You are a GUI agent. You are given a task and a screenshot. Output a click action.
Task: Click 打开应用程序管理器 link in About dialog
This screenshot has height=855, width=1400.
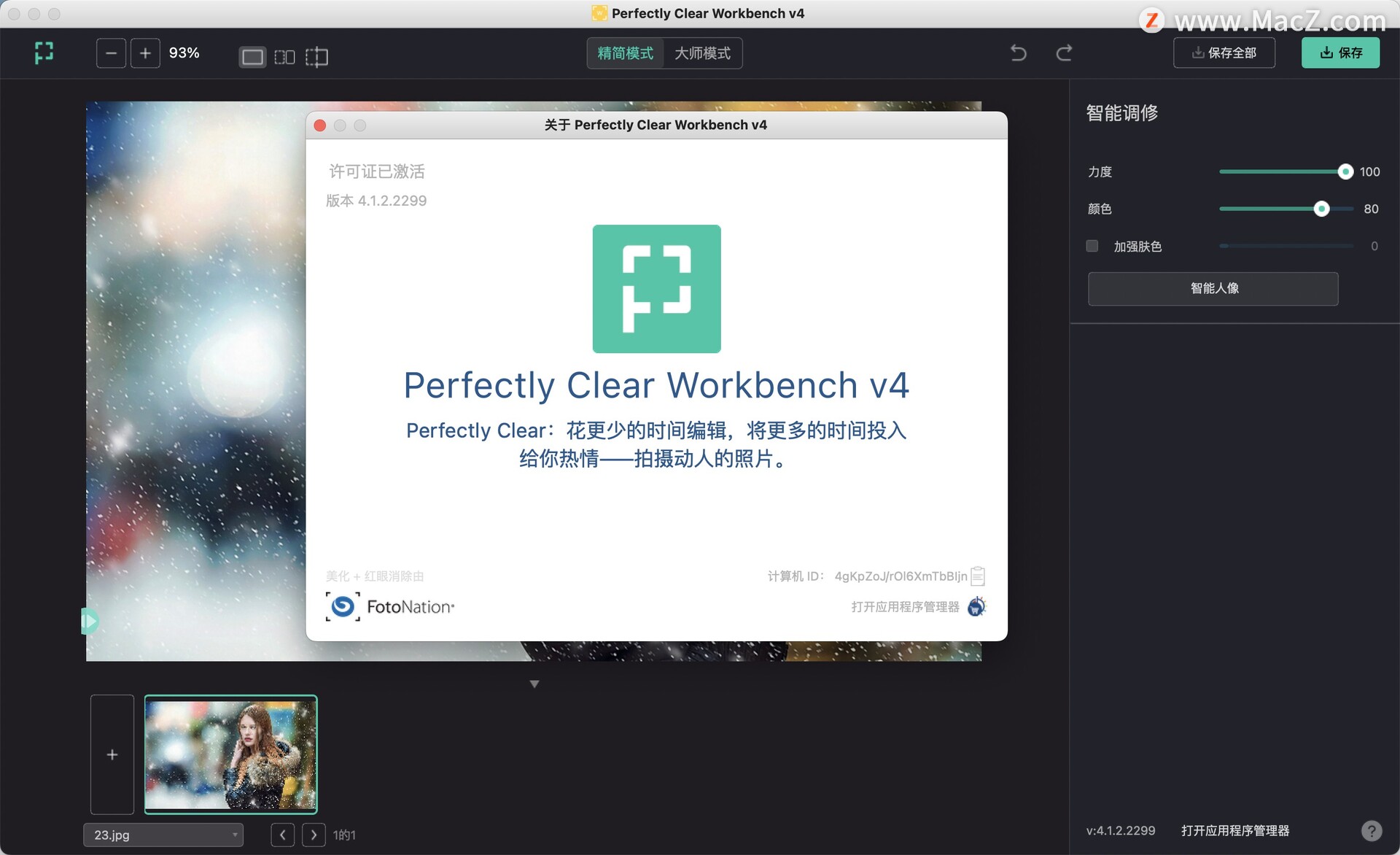click(905, 607)
